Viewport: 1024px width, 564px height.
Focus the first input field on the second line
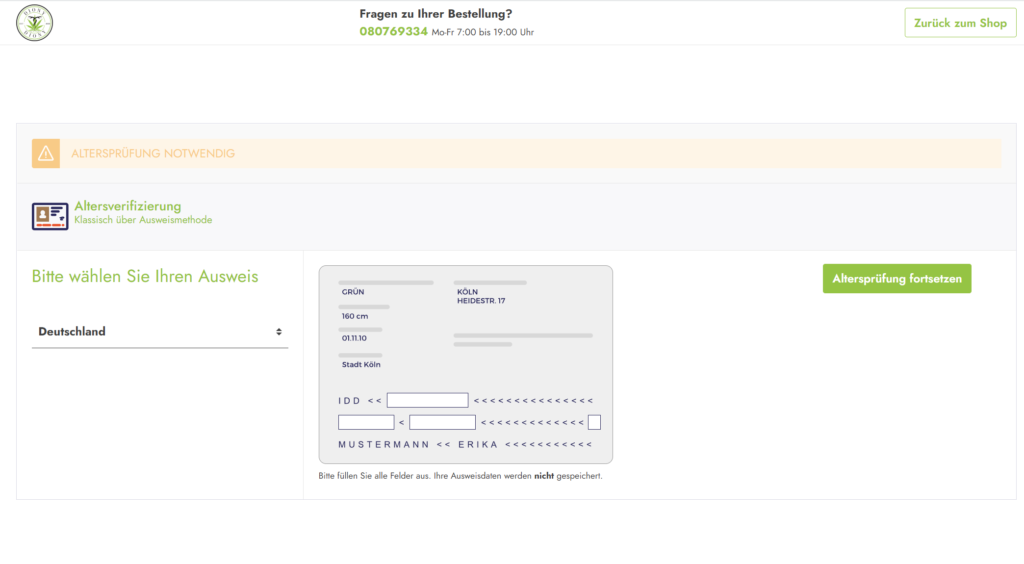tap(366, 422)
